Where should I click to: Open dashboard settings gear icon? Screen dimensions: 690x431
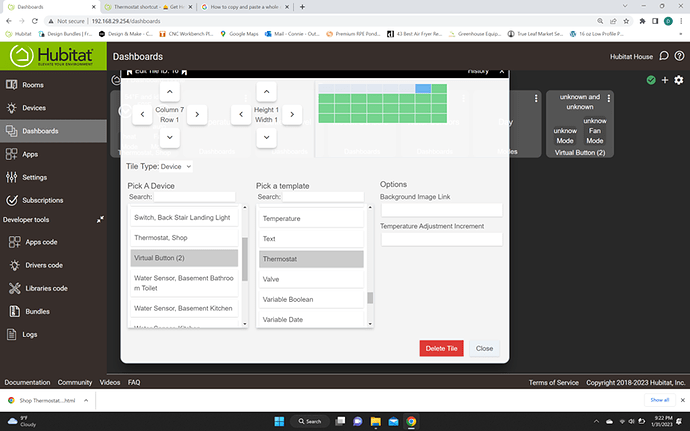679,80
